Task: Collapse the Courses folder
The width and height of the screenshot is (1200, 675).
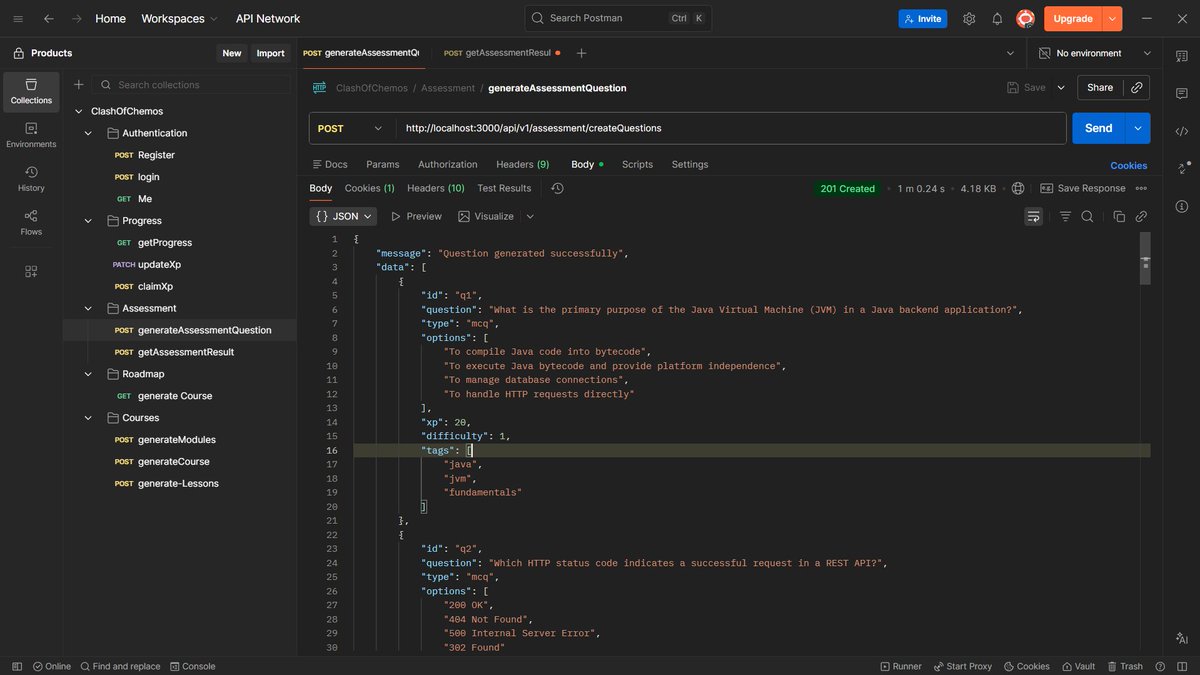Action: tap(89, 418)
